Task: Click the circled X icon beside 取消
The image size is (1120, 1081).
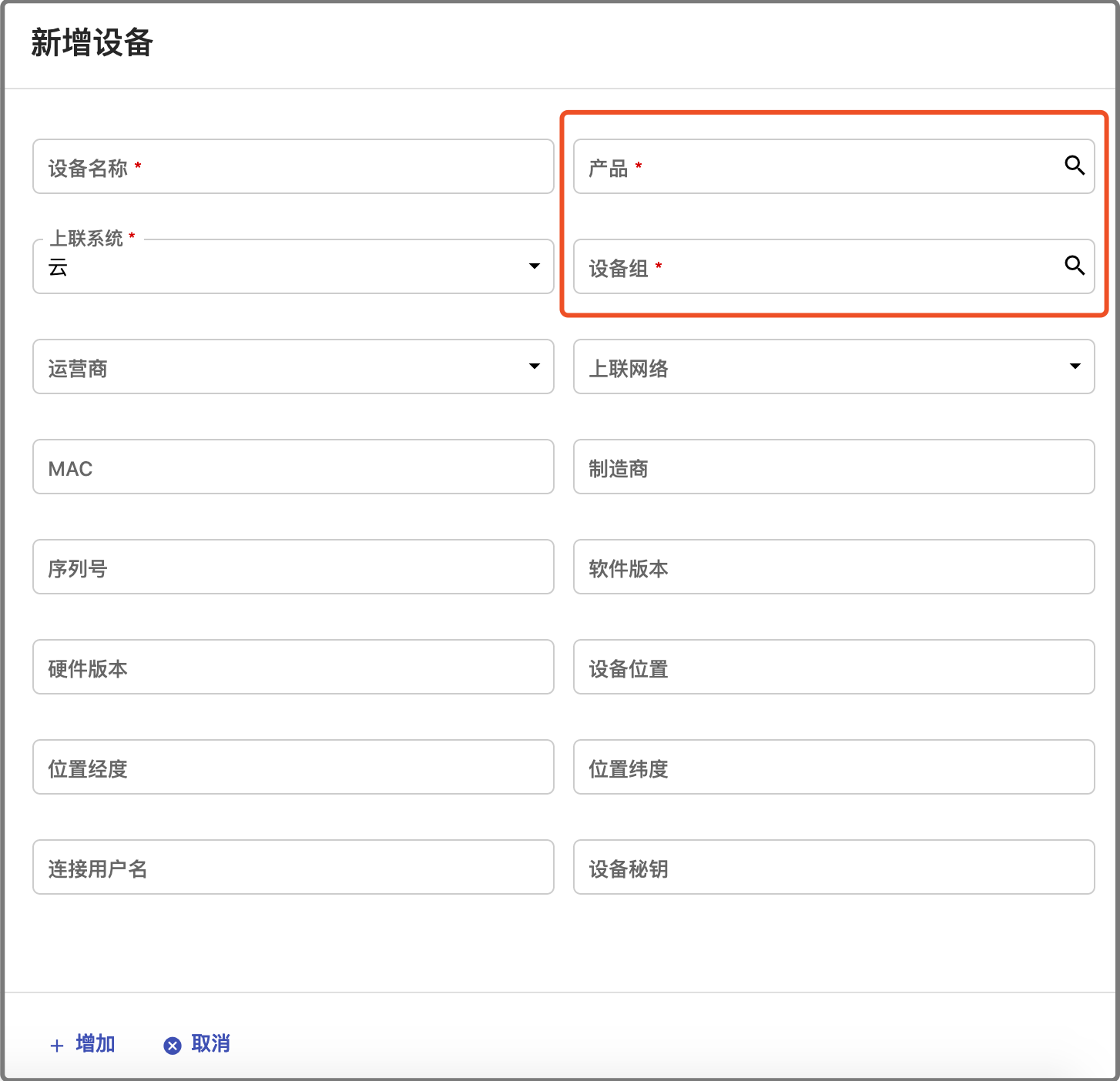Action: (x=173, y=1045)
